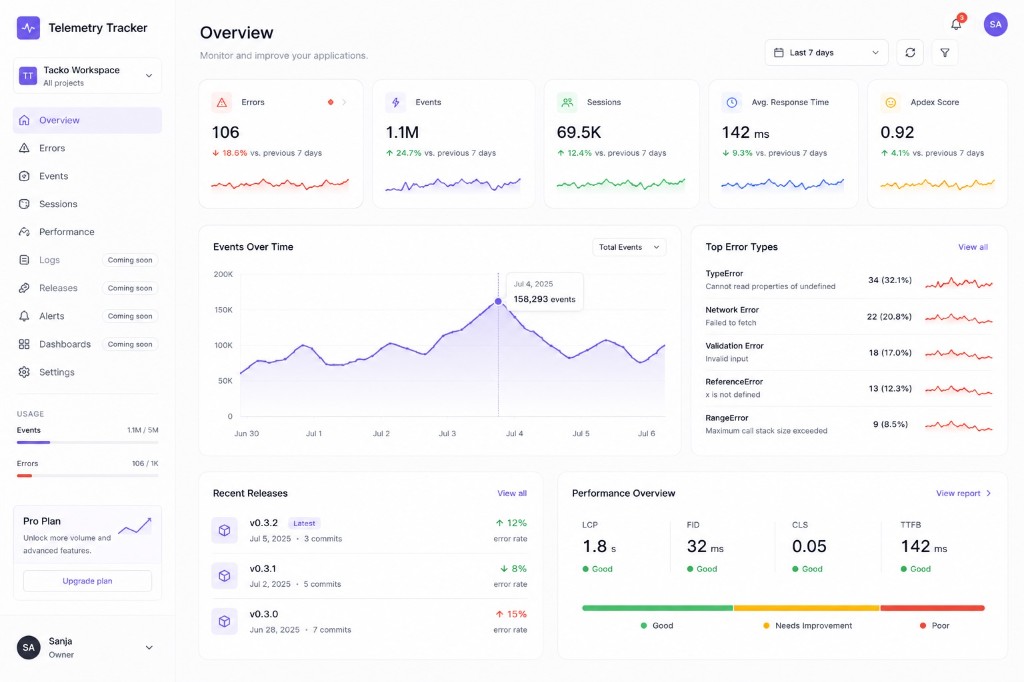Click the Jul 4 peak data point

[x=498, y=301]
